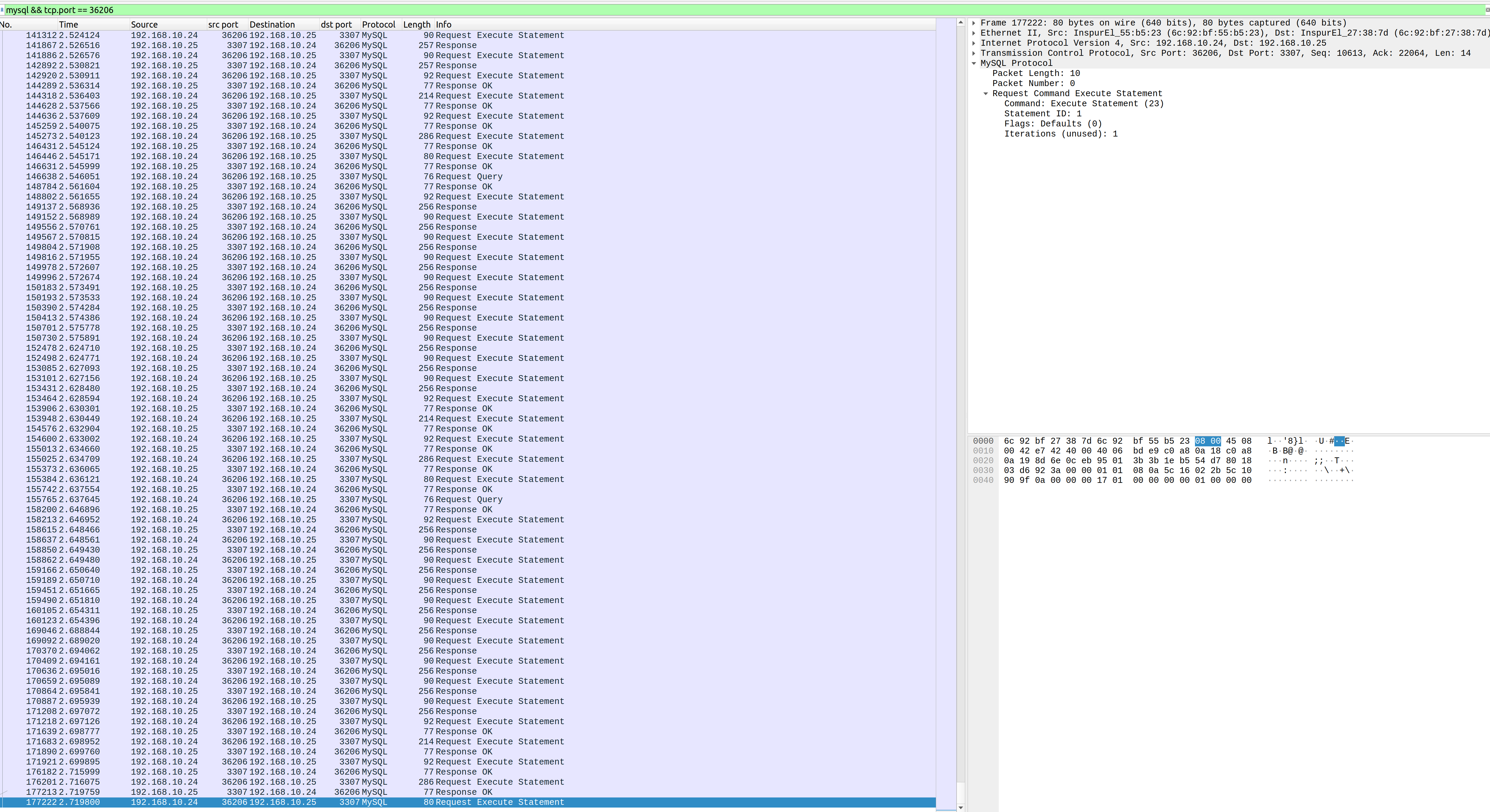The width and height of the screenshot is (1490, 812).
Task: Clear the display filter with X icon
Action: [1486, 10]
